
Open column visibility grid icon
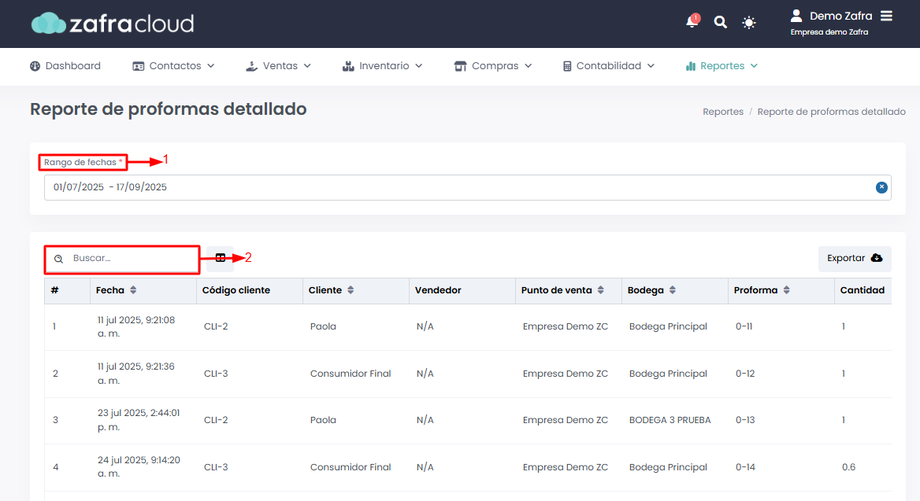pos(220,258)
